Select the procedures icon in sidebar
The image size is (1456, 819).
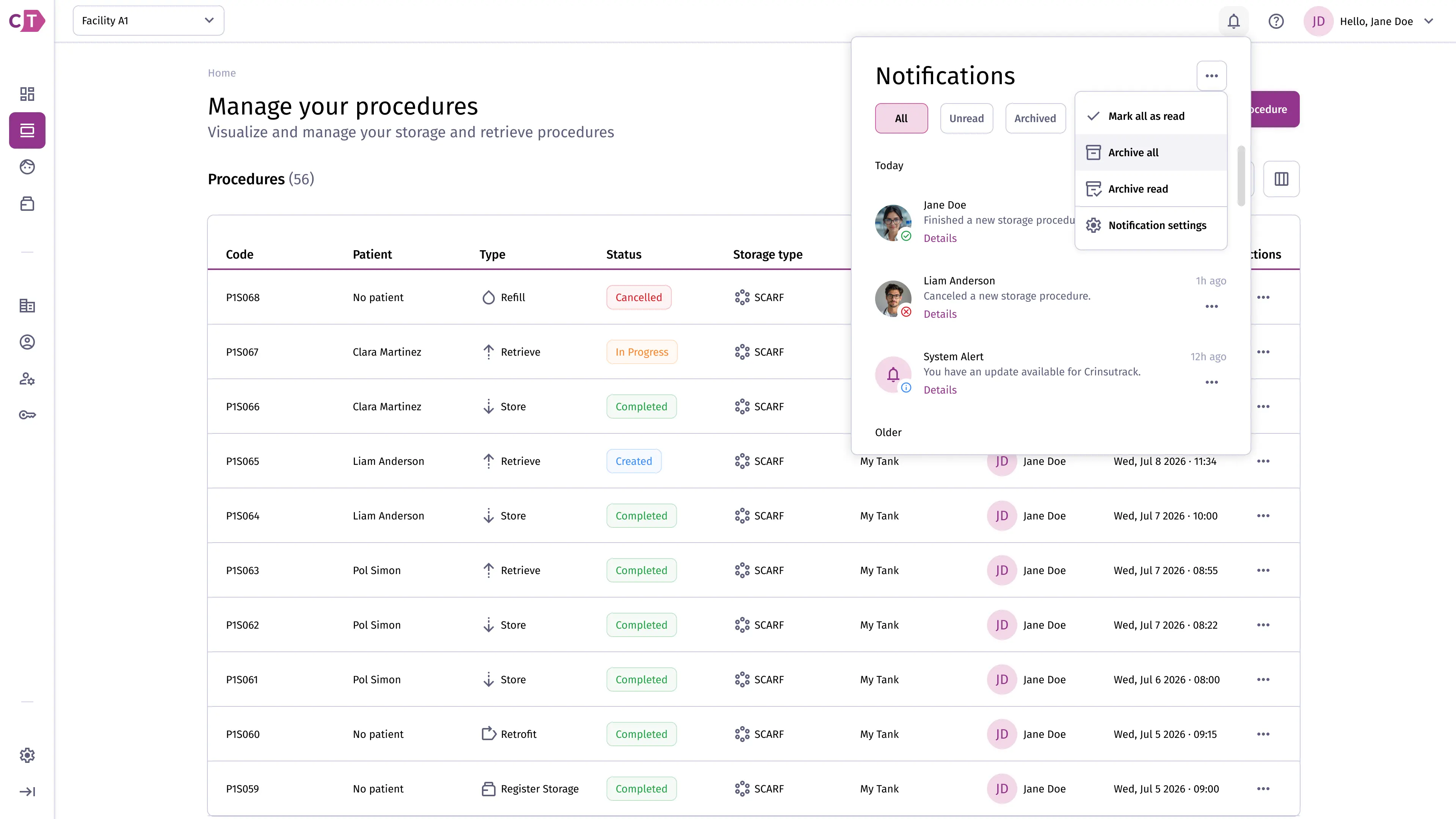point(27,130)
